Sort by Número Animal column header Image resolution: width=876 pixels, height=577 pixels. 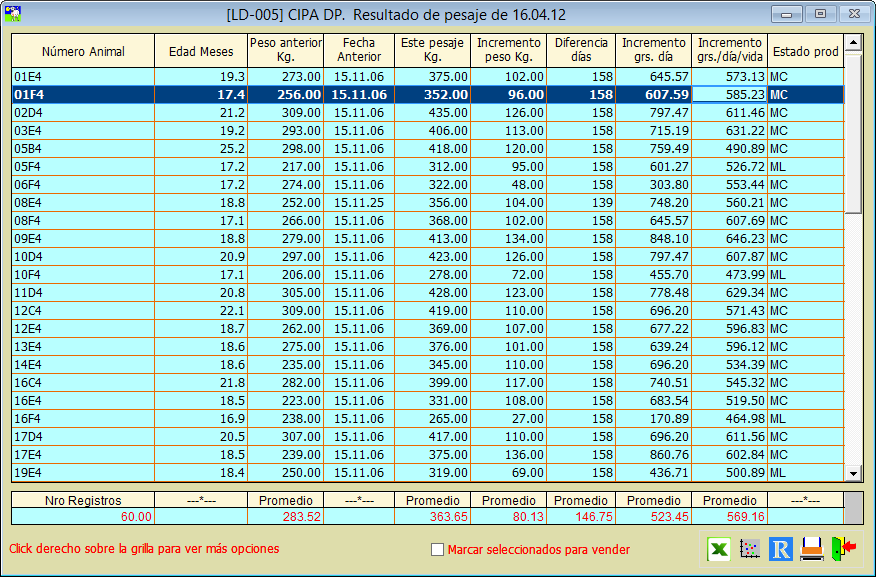(x=83, y=51)
